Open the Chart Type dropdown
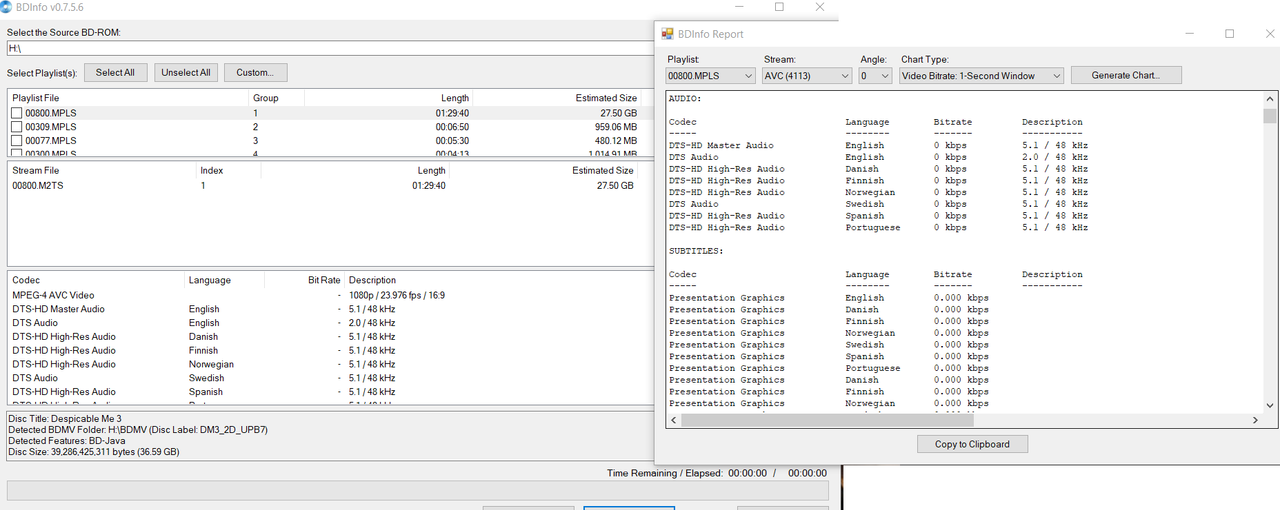 click(981, 75)
